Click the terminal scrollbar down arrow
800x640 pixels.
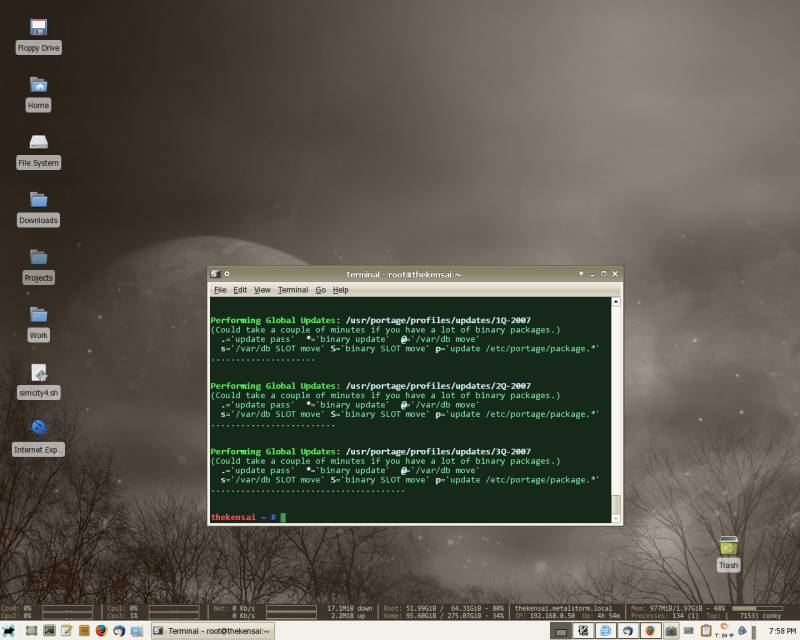(x=616, y=519)
